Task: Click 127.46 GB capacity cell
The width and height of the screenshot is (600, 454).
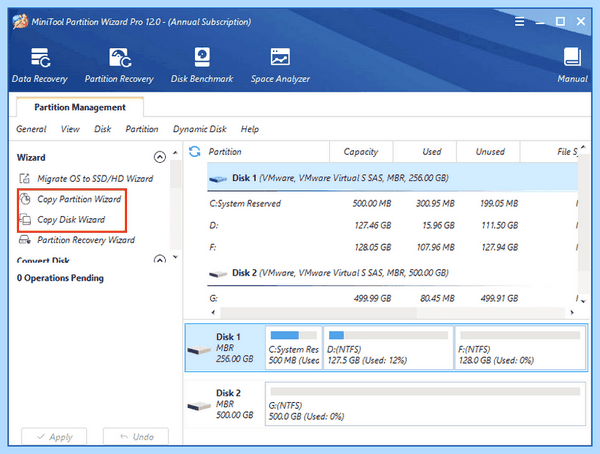Action: [373, 225]
